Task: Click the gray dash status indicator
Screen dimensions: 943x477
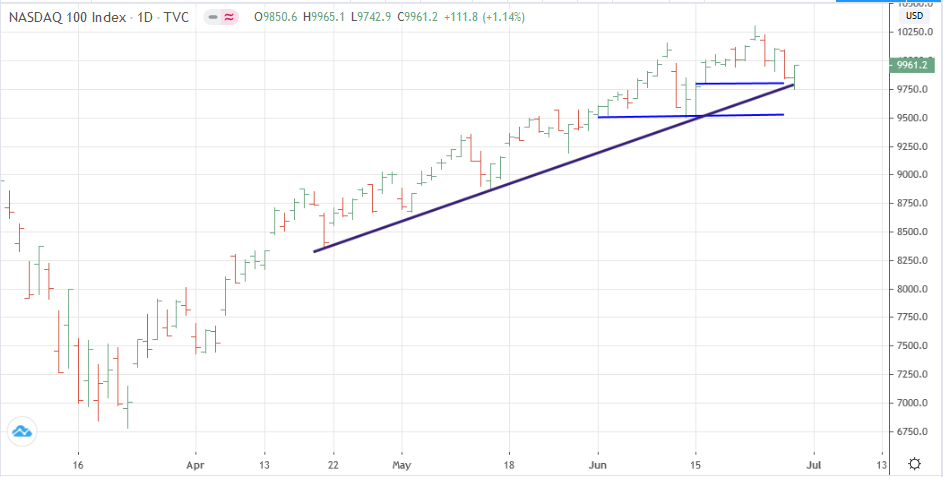Action: click(x=213, y=17)
